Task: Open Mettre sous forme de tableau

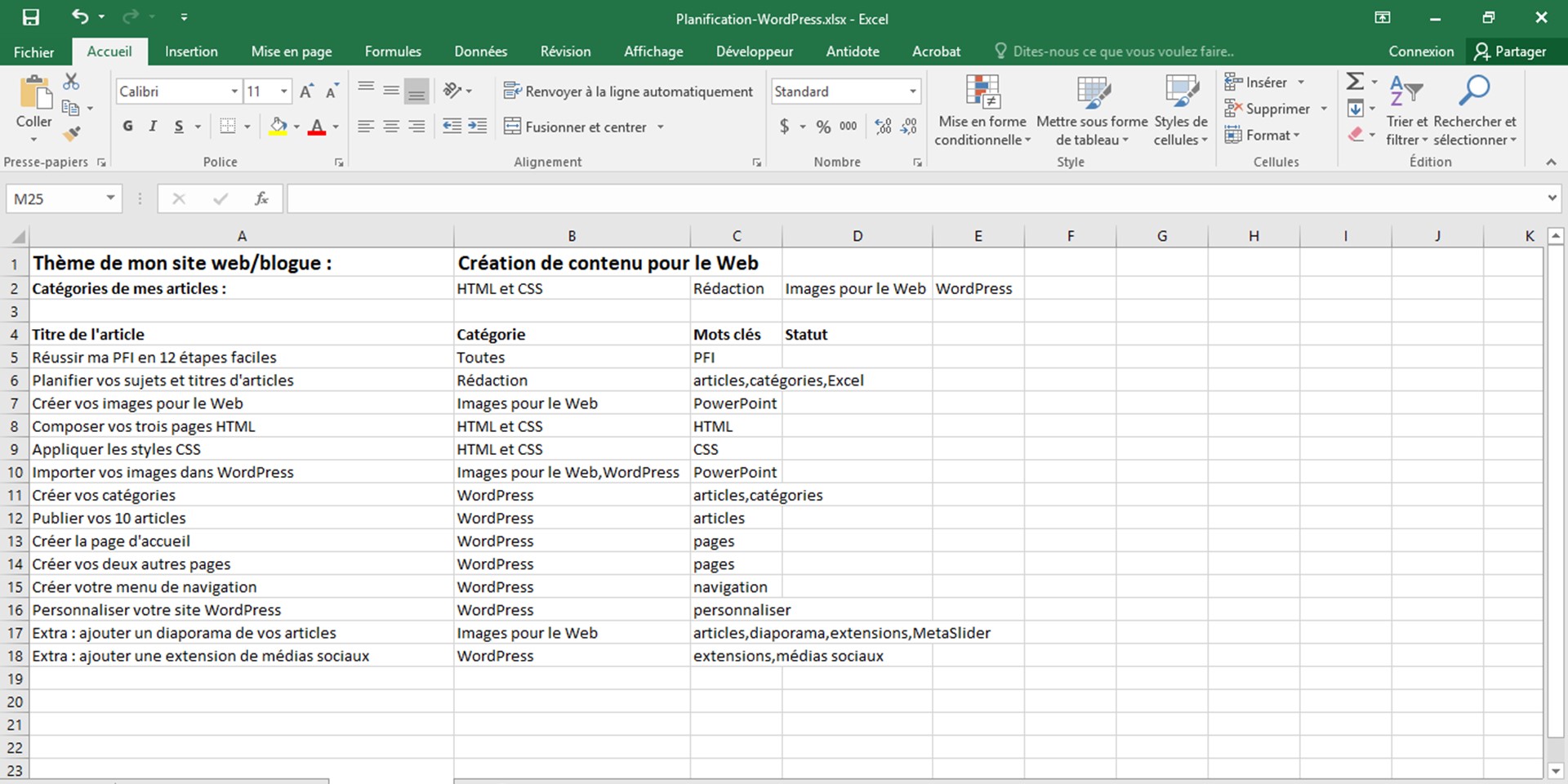Action: (1092, 110)
